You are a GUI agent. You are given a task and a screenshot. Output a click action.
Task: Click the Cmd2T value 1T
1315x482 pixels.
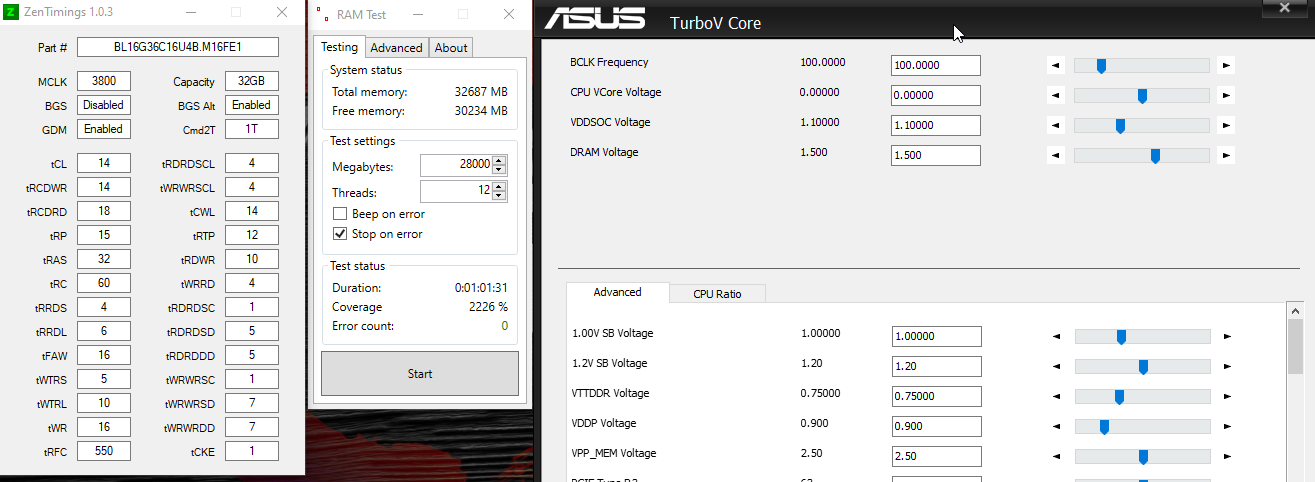click(252, 129)
